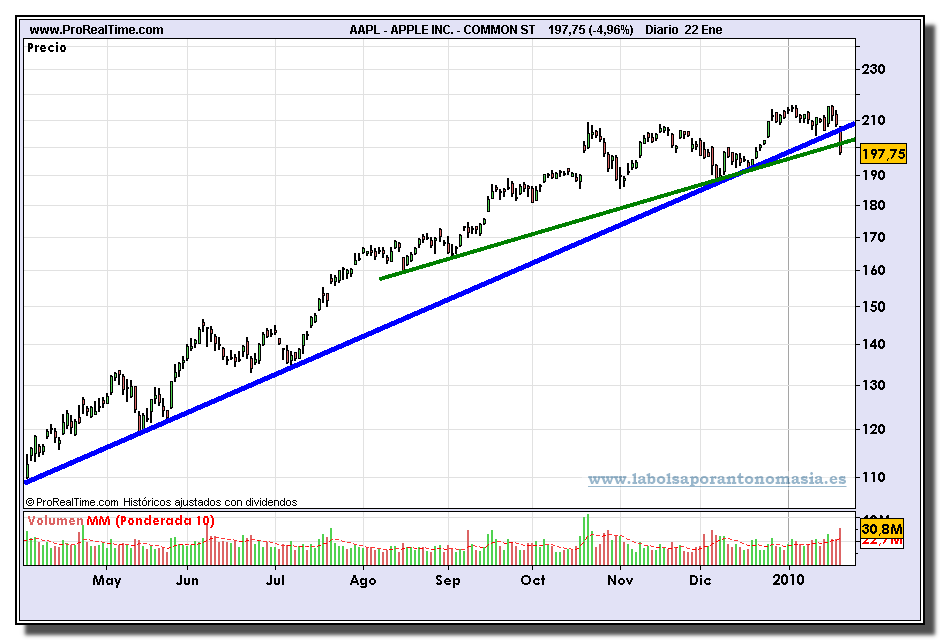Click the 230 level on price axis
The width and height of the screenshot is (940, 640).
[874, 69]
